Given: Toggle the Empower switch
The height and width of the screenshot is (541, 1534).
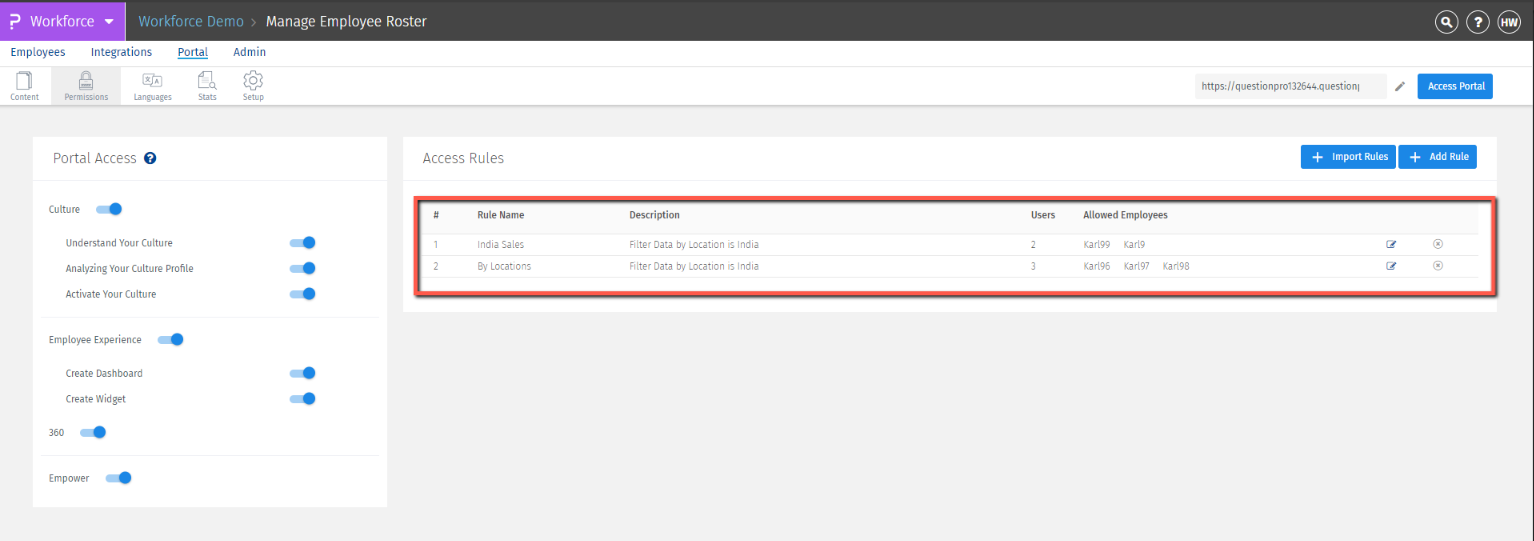Looking at the screenshot, I should 119,478.
